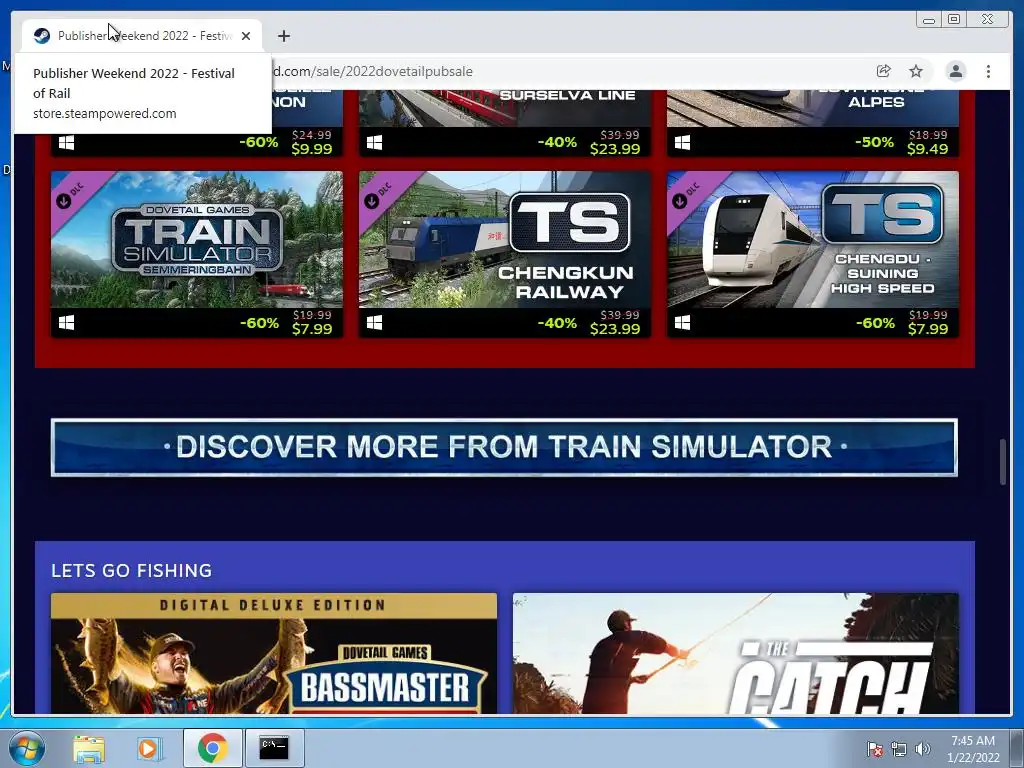The height and width of the screenshot is (768, 1024).
Task: Click the -40% discount on Chengkun Railway
Action: pyautogui.click(x=557, y=323)
